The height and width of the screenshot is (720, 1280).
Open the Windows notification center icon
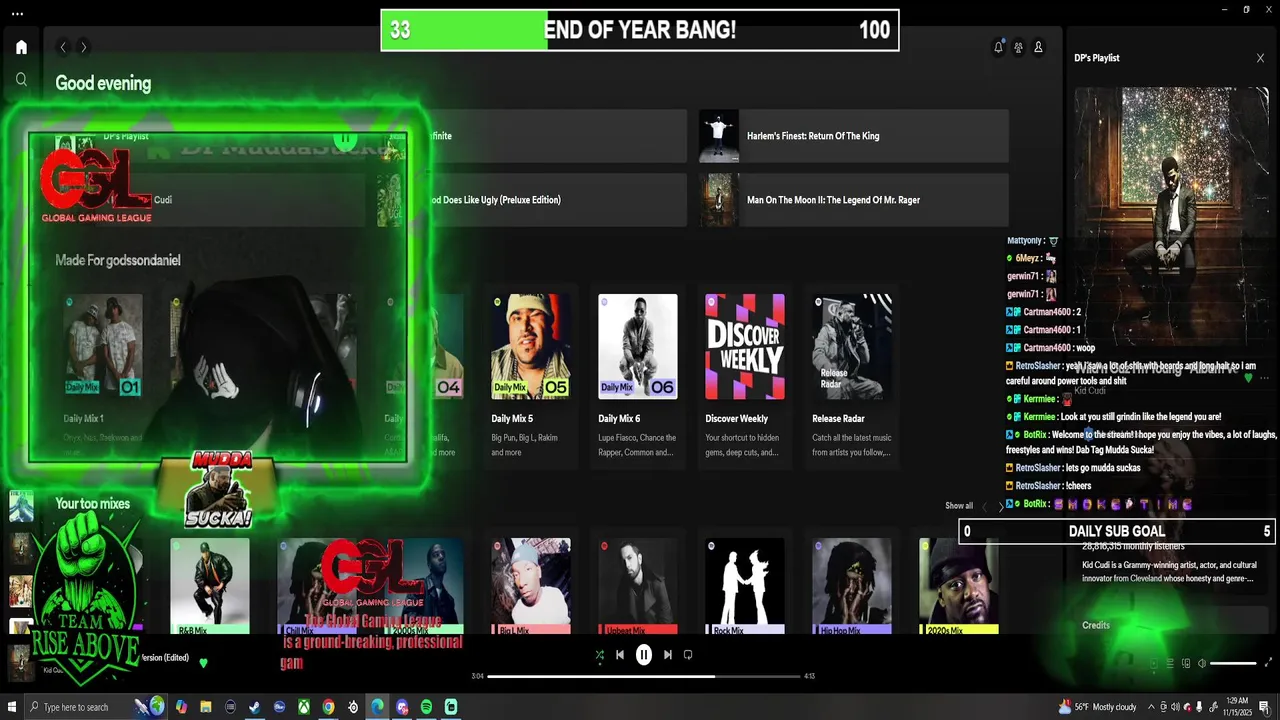[x=1266, y=707]
